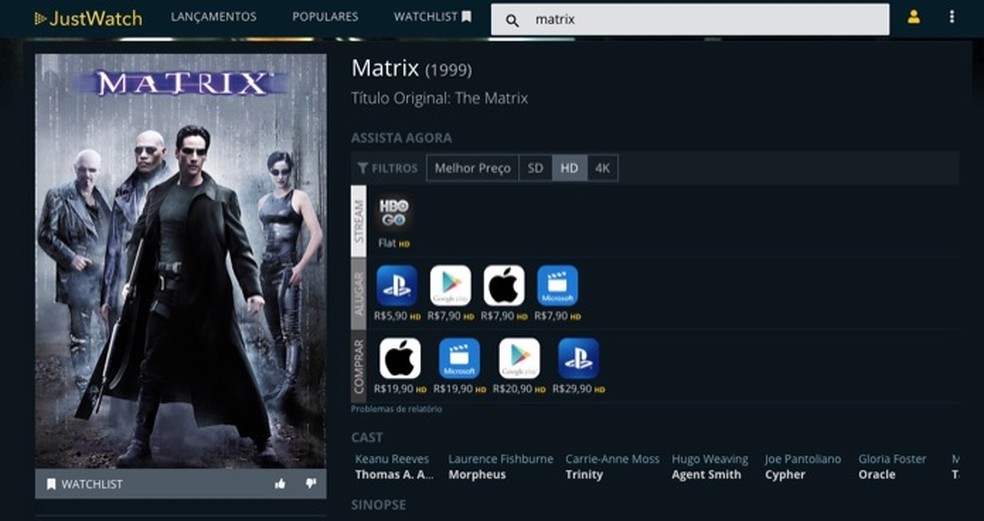Like the movie with thumbs up
Image resolution: width=984 pixels, height=521 pixels.
(280, 483)
